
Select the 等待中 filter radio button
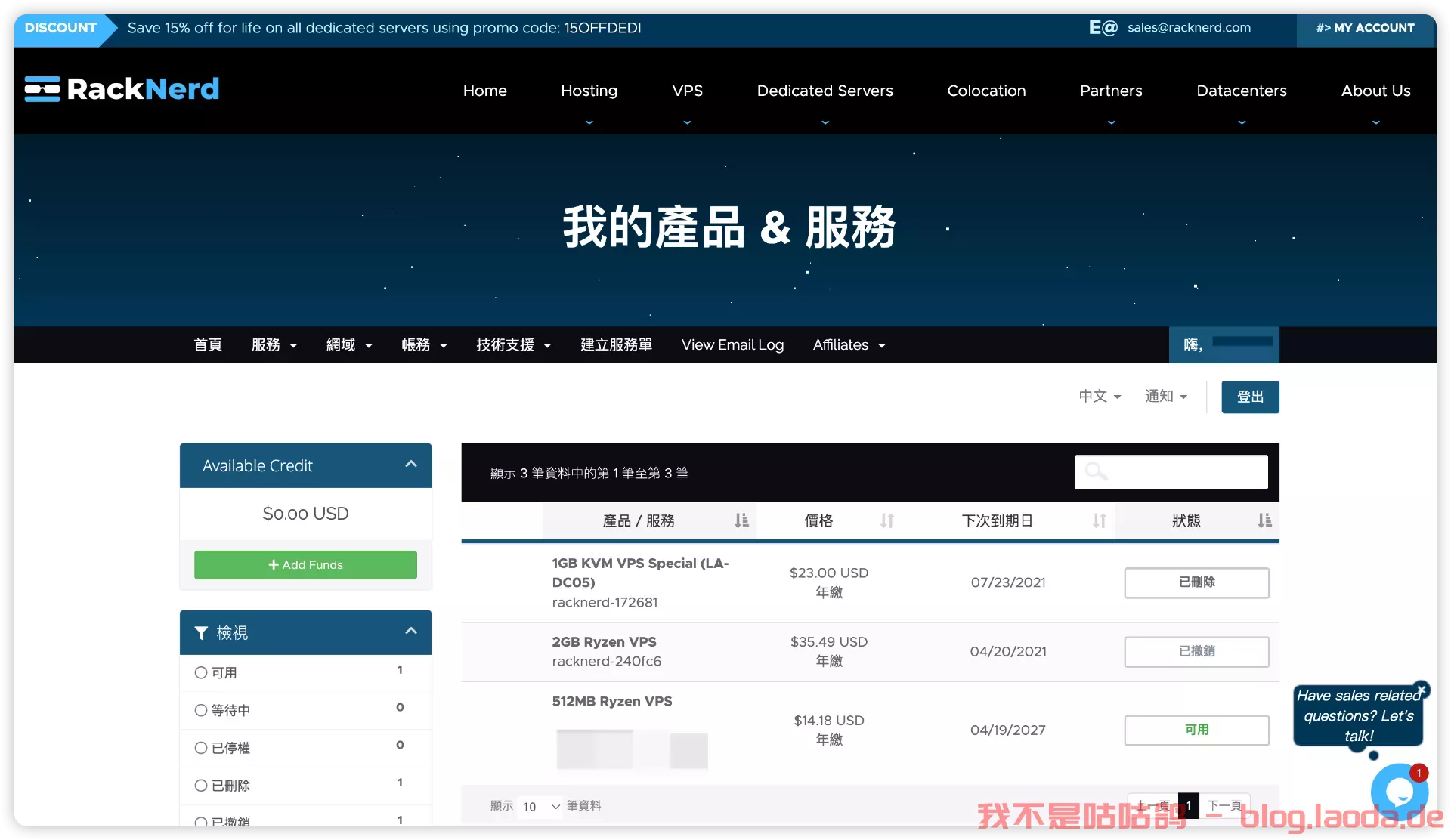201,710
